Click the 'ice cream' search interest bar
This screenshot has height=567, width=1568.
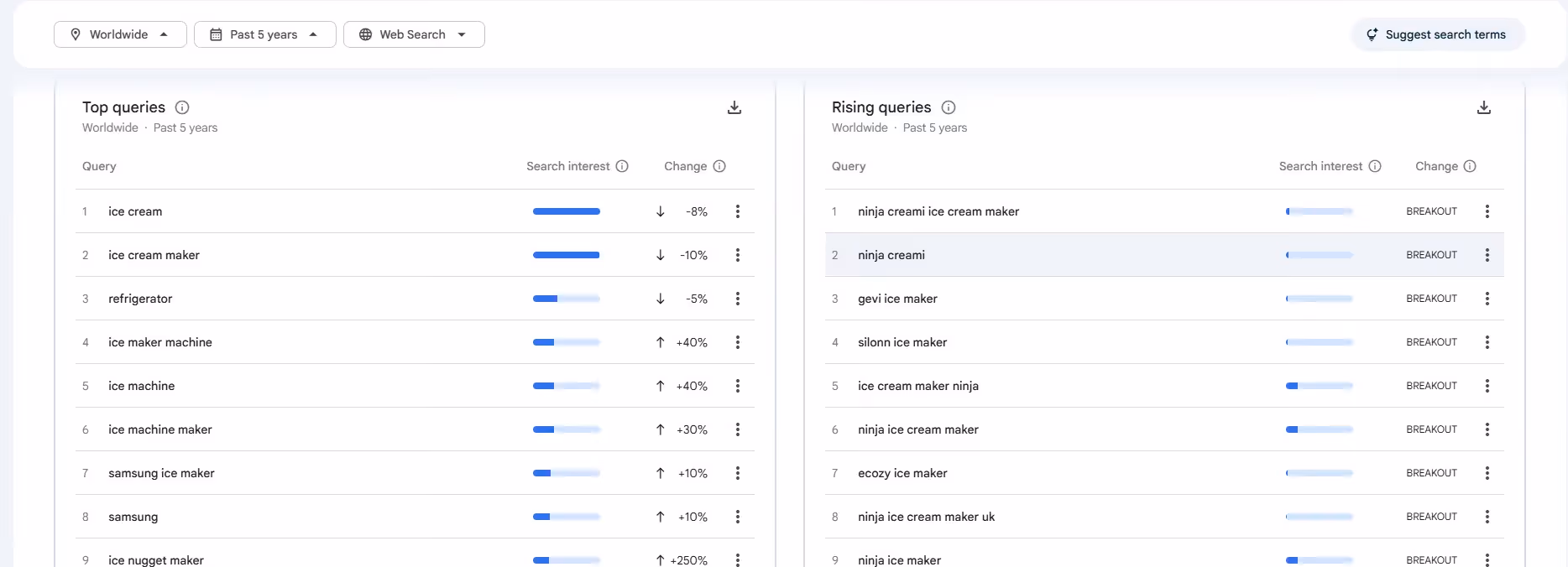pos(567,211)
